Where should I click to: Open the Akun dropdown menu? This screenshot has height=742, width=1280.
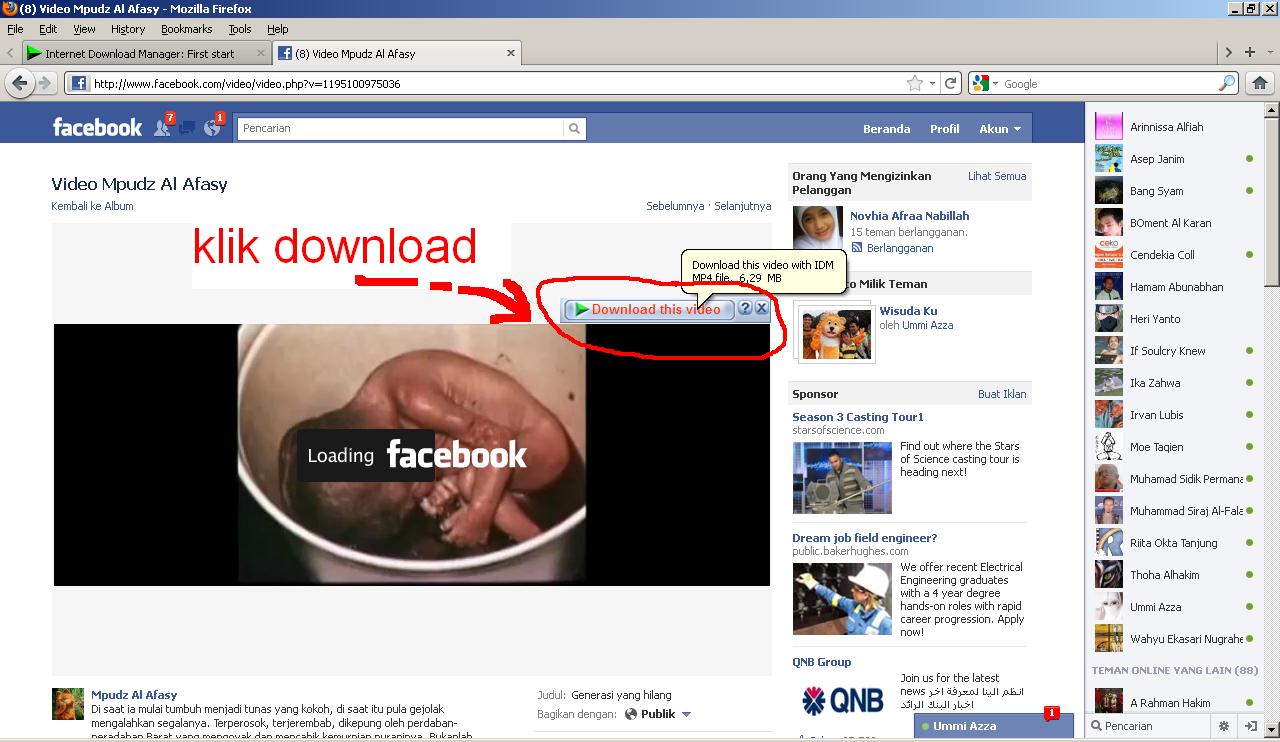click(1000, 129)
